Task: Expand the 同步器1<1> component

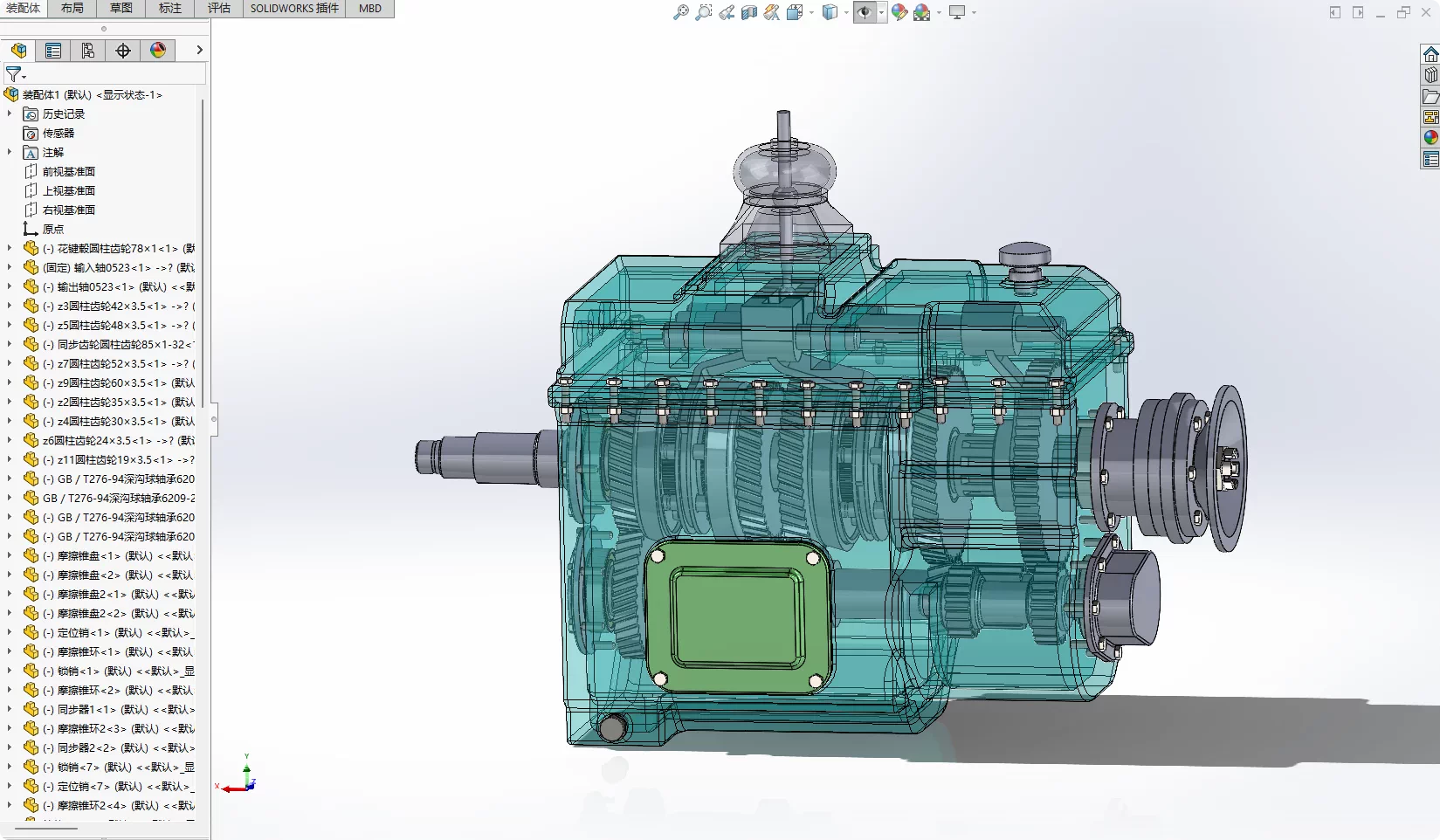Action: click(x=10, y=709)
